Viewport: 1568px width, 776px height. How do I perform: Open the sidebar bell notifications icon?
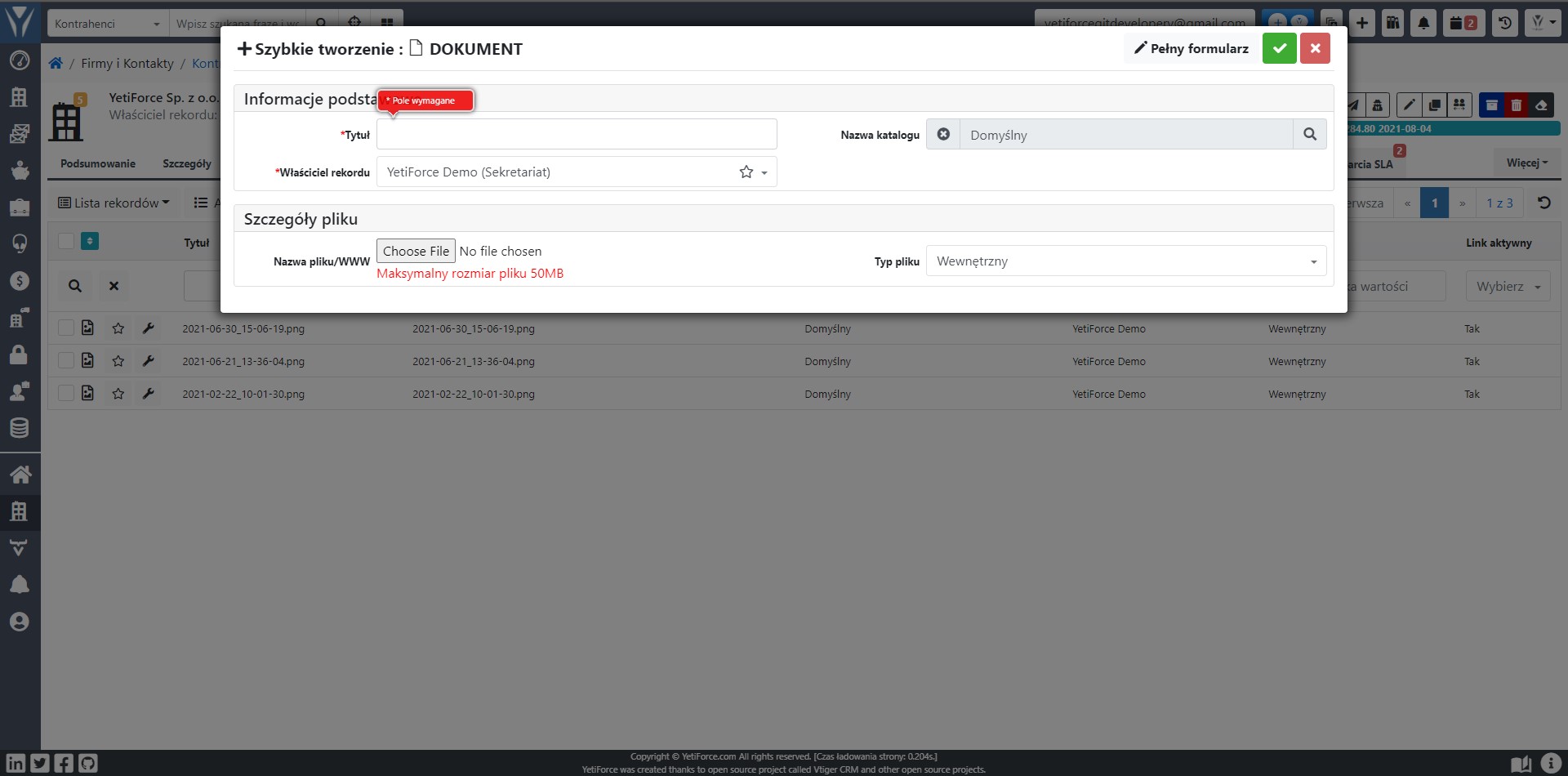click(x=20, y=584)
